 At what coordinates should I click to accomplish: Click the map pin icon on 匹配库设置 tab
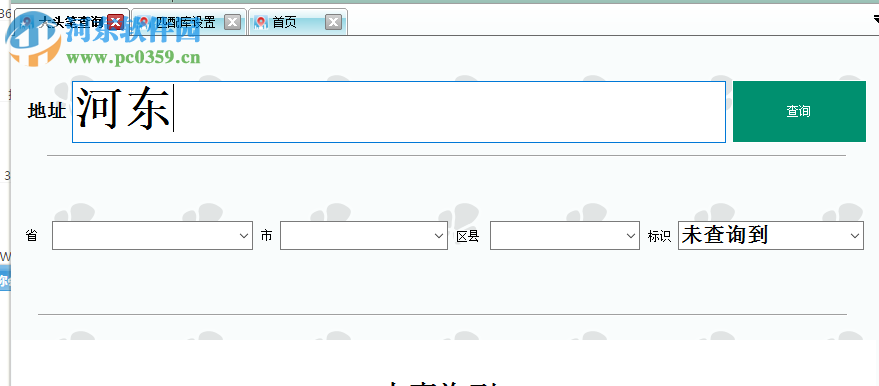[144, 22]
